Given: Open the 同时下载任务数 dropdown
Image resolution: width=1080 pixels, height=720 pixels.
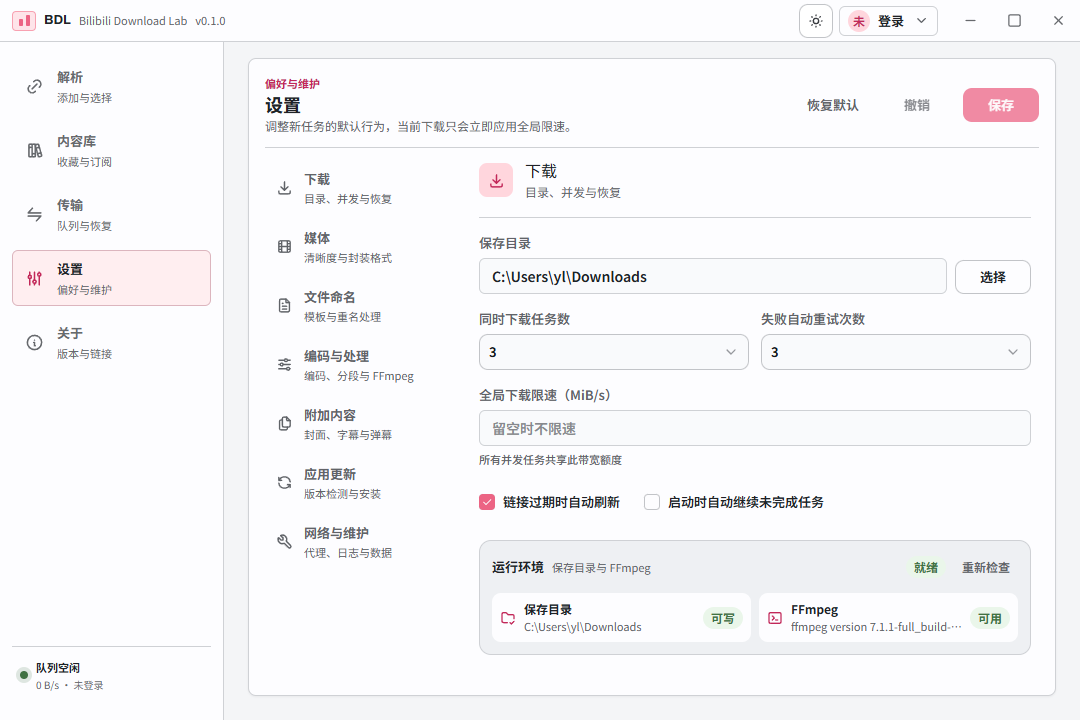Looking at the screenshot, I should tap(614, 352).
